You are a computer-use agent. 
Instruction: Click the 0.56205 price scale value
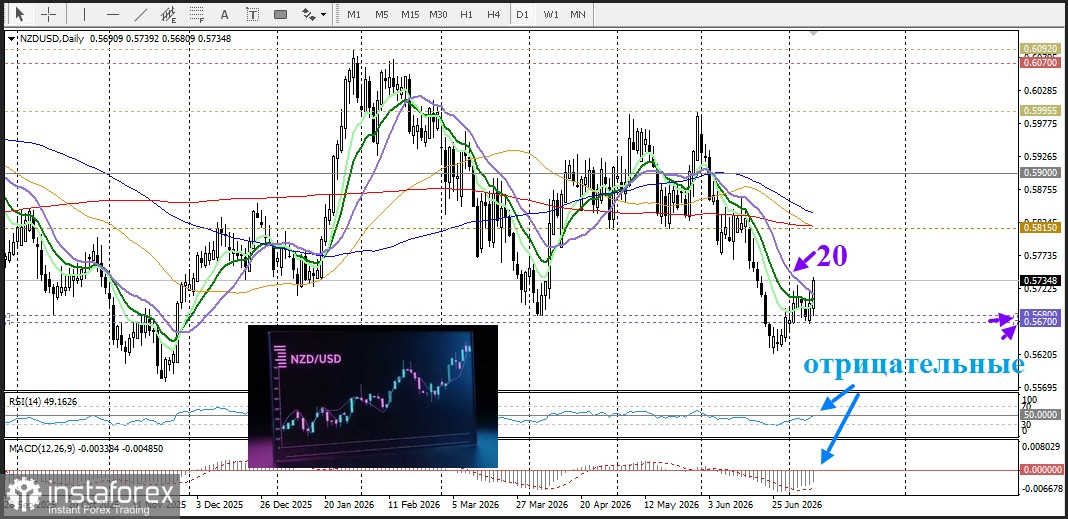coord(1039,356)
